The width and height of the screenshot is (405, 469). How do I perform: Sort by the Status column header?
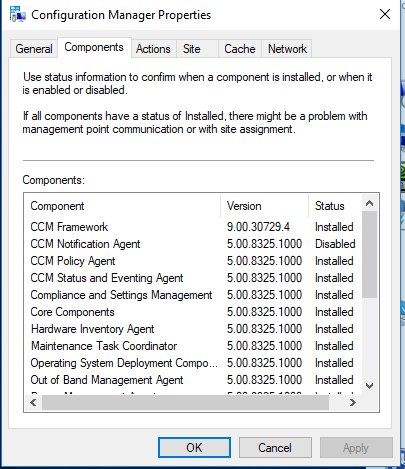tap(335, 206)
